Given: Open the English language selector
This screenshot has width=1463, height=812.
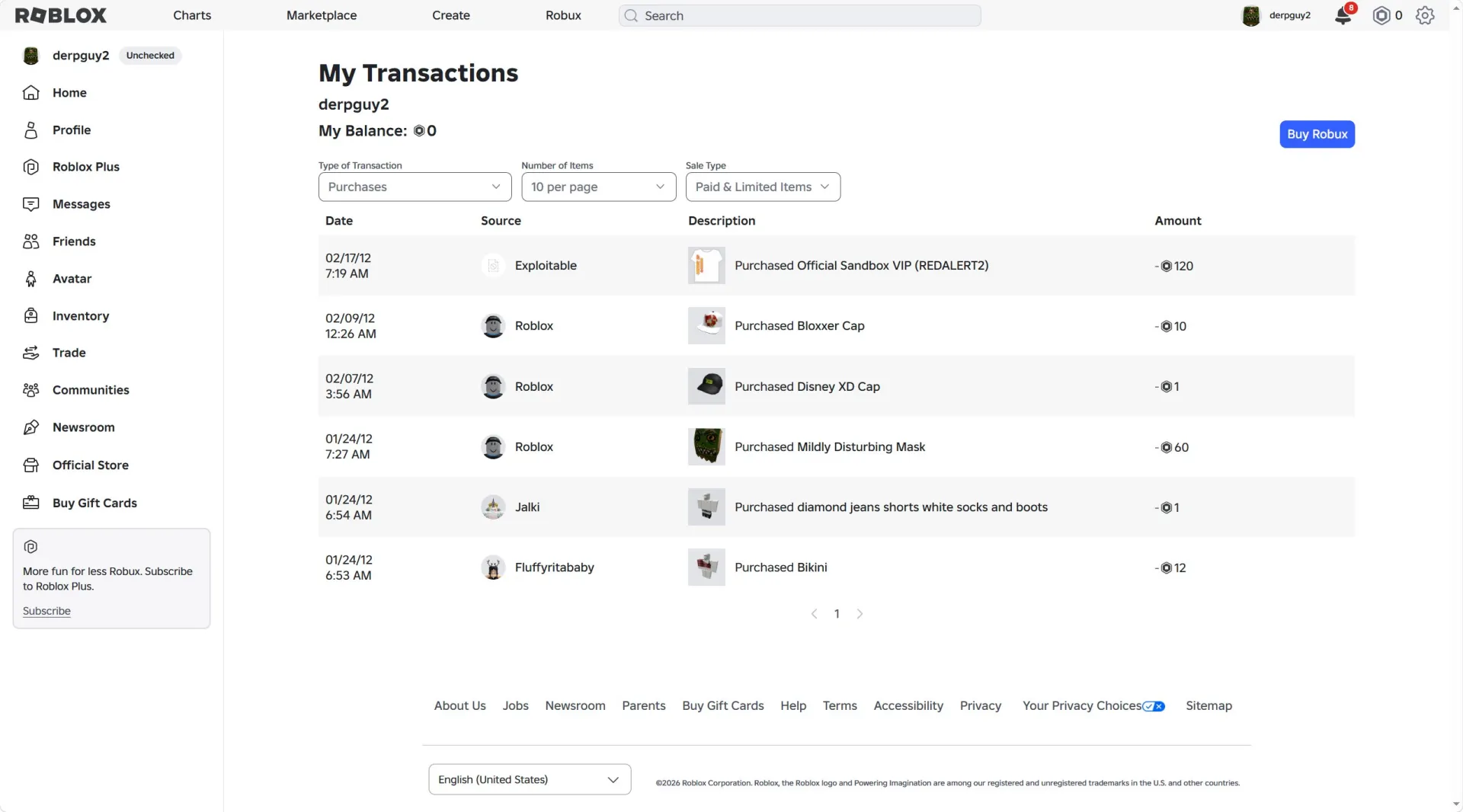Looking at the screenshot, I should [x=530, y=779].
